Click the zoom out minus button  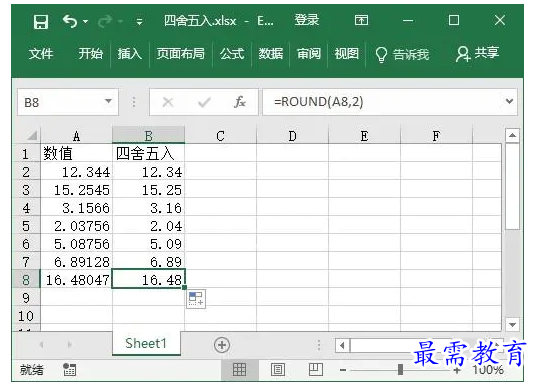[343, 370]
